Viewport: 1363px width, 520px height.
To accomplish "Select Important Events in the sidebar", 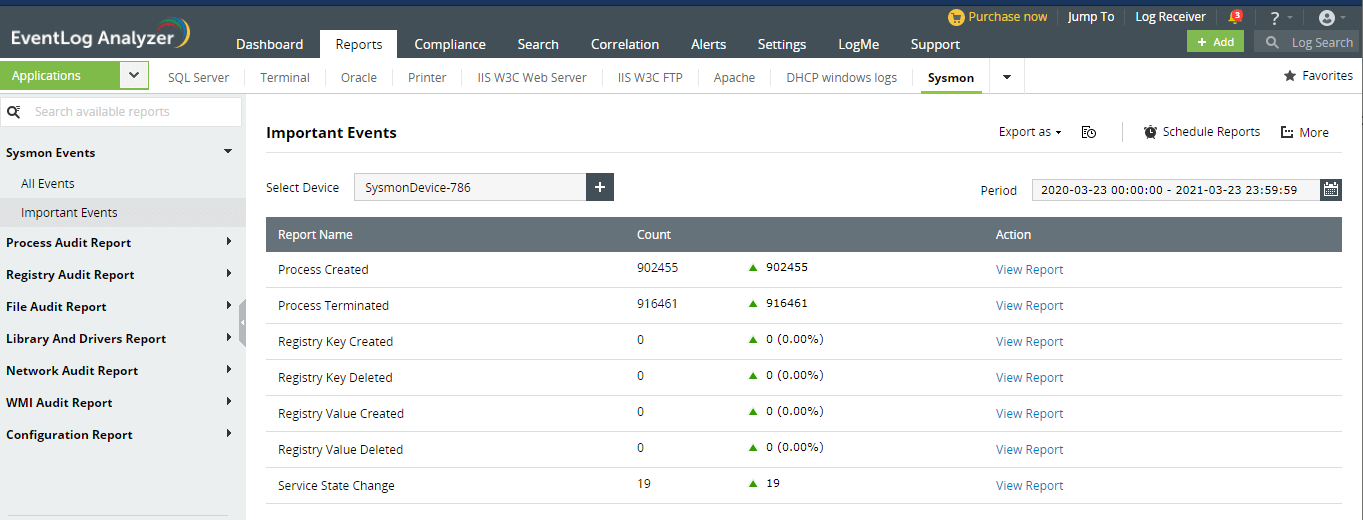I will pyautogui.click(x=69, y=212).
